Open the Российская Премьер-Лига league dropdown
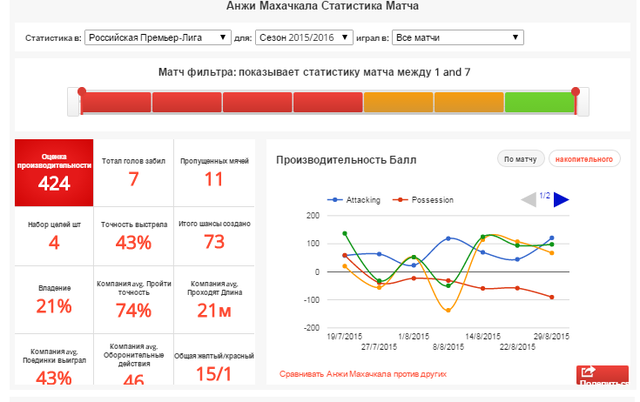 click(x=158, y=38)
